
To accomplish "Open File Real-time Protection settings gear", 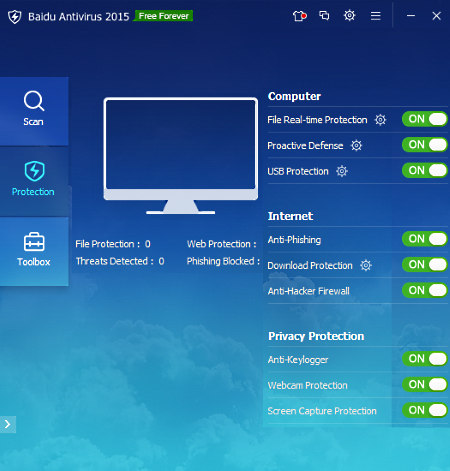I will tap(380, 120).
